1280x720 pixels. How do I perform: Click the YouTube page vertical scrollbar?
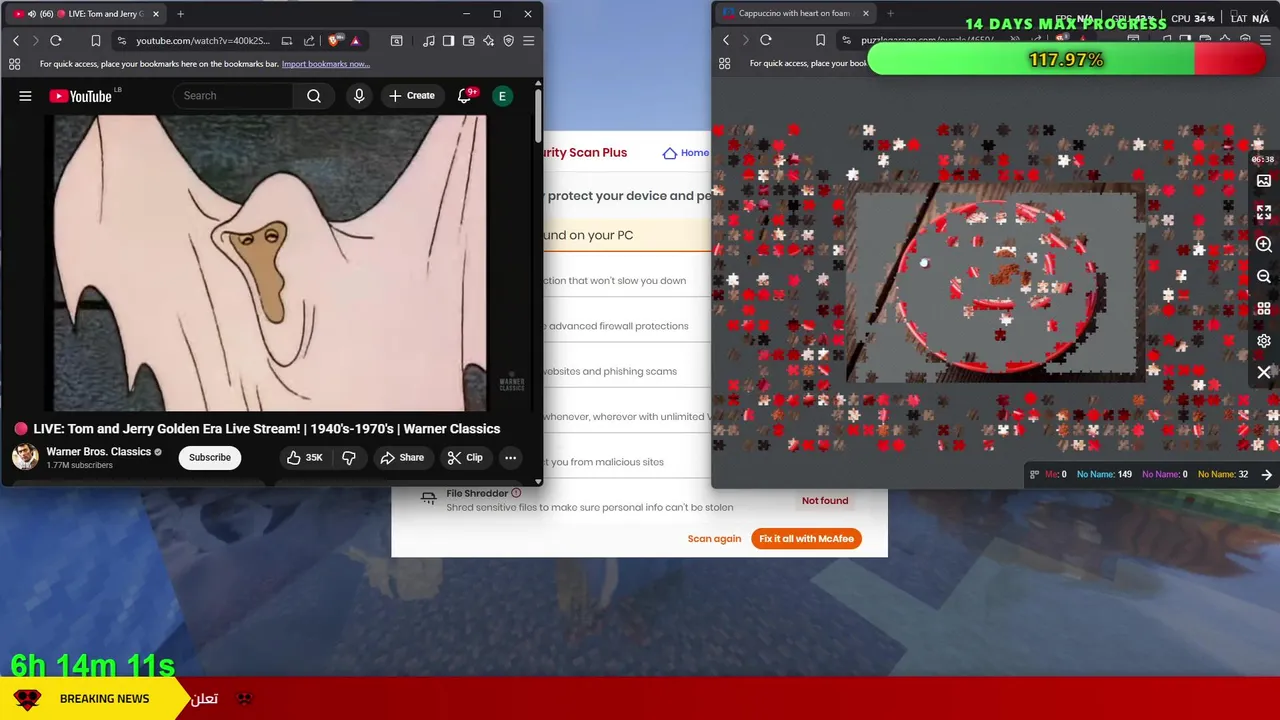coord(539,115)
